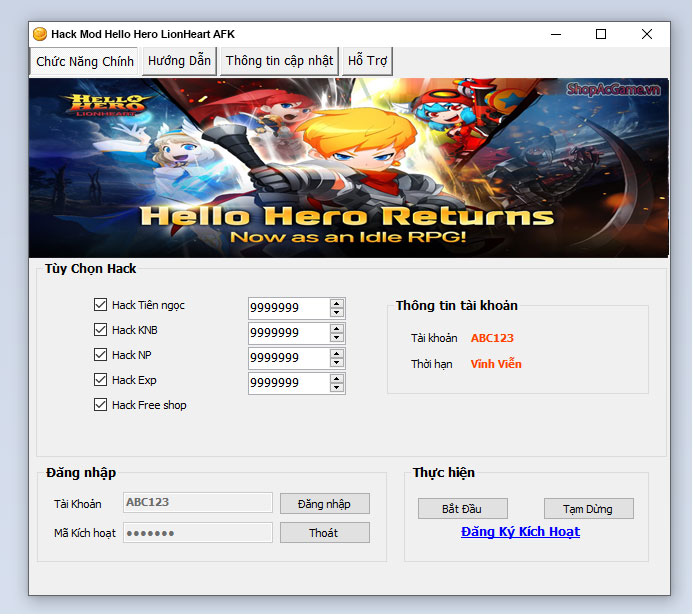
Task: Click the Tài Khoản login input field
Action: pos(198,502)
